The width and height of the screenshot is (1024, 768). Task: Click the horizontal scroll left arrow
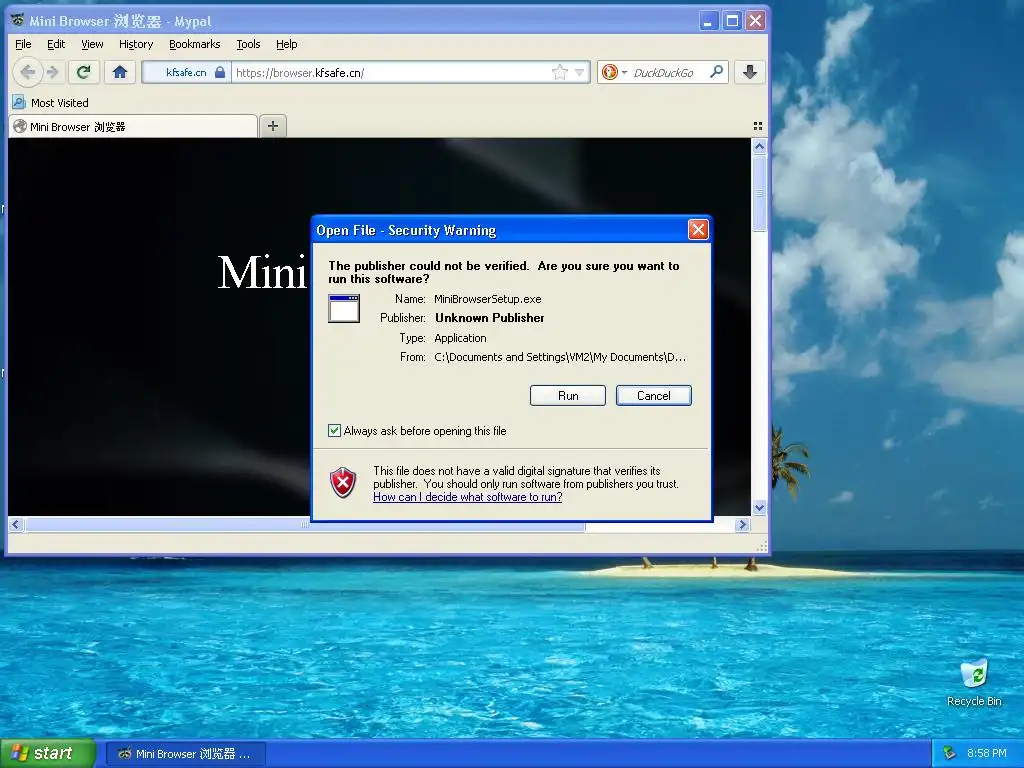coord(16,524)
